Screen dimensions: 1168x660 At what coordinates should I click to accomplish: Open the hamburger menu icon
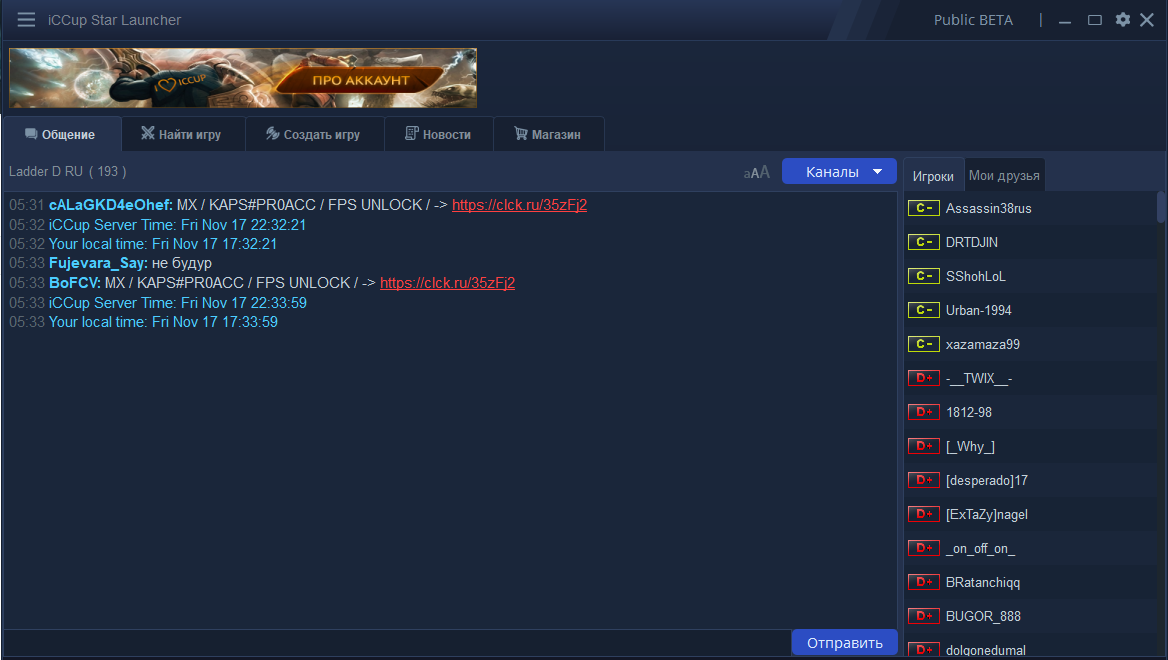[26, 19]
